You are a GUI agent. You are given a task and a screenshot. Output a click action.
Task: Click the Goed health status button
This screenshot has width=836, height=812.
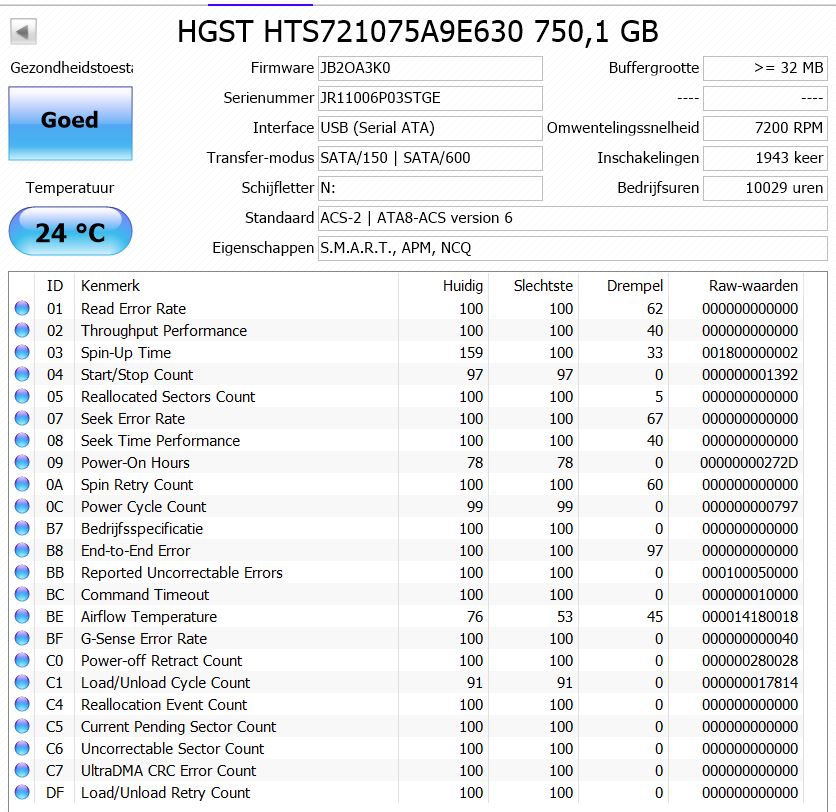click(70, 123)
